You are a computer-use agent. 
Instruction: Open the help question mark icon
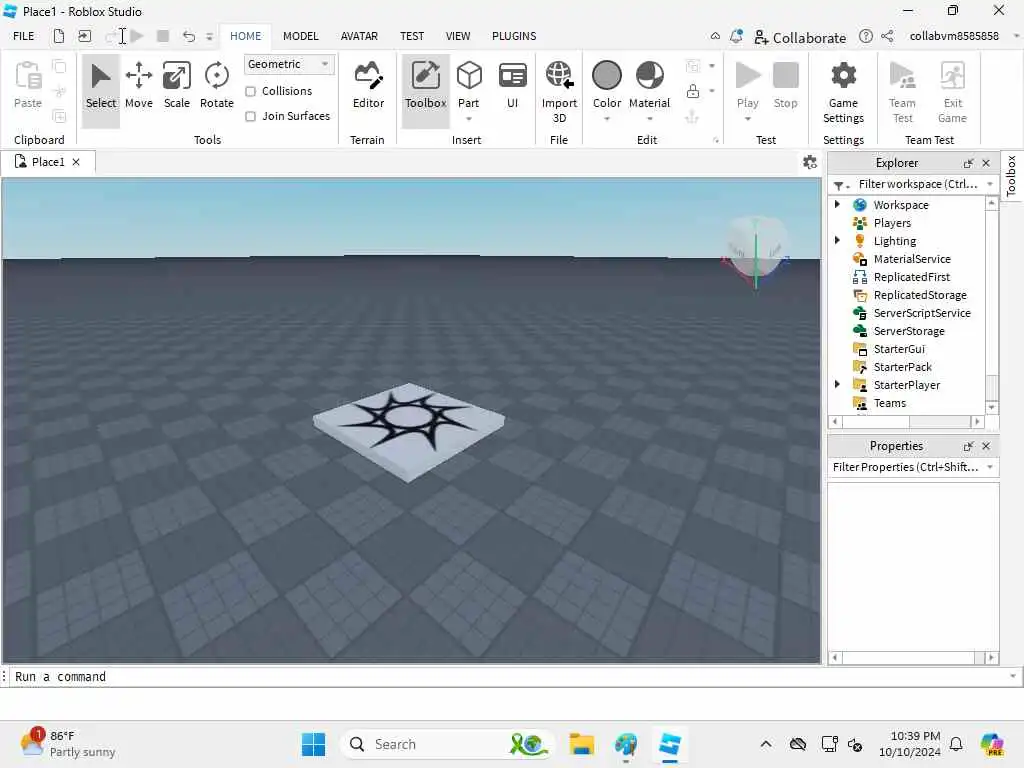(865, 37)
